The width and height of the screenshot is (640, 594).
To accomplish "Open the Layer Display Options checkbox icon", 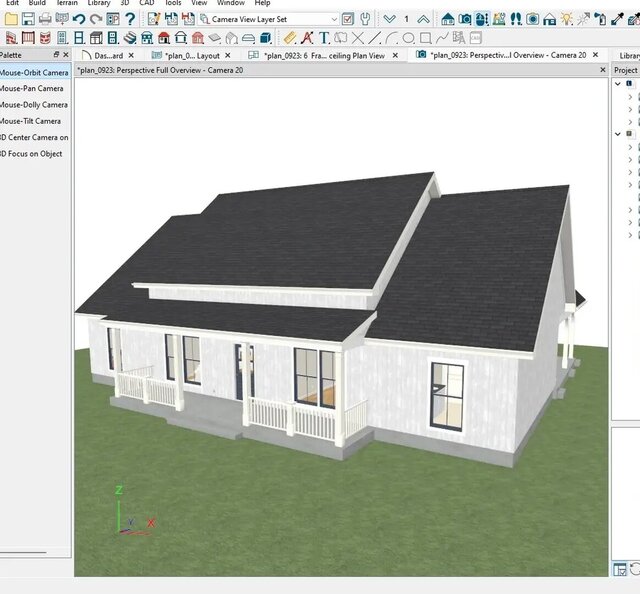I will click(348, 19).
